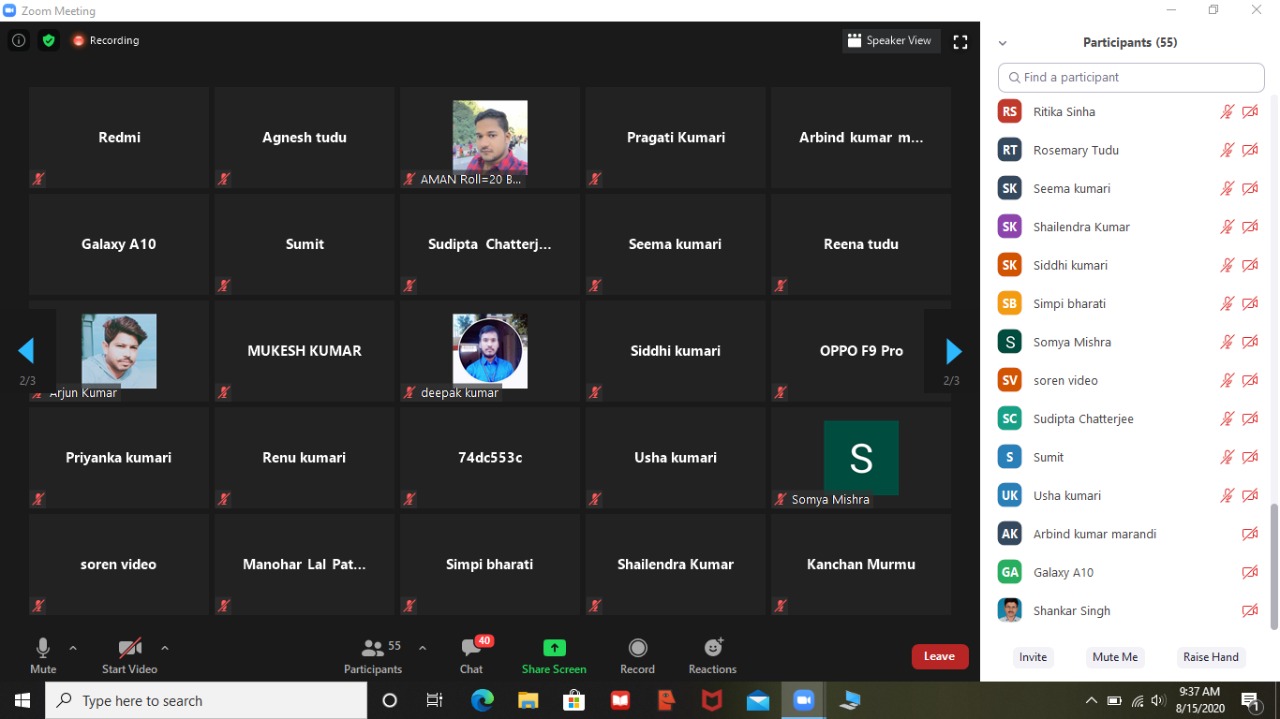Screen dimensions: 1280x719
Task: Open the meeting information icon
Action: pyautogui.click(x=18, y=41)
